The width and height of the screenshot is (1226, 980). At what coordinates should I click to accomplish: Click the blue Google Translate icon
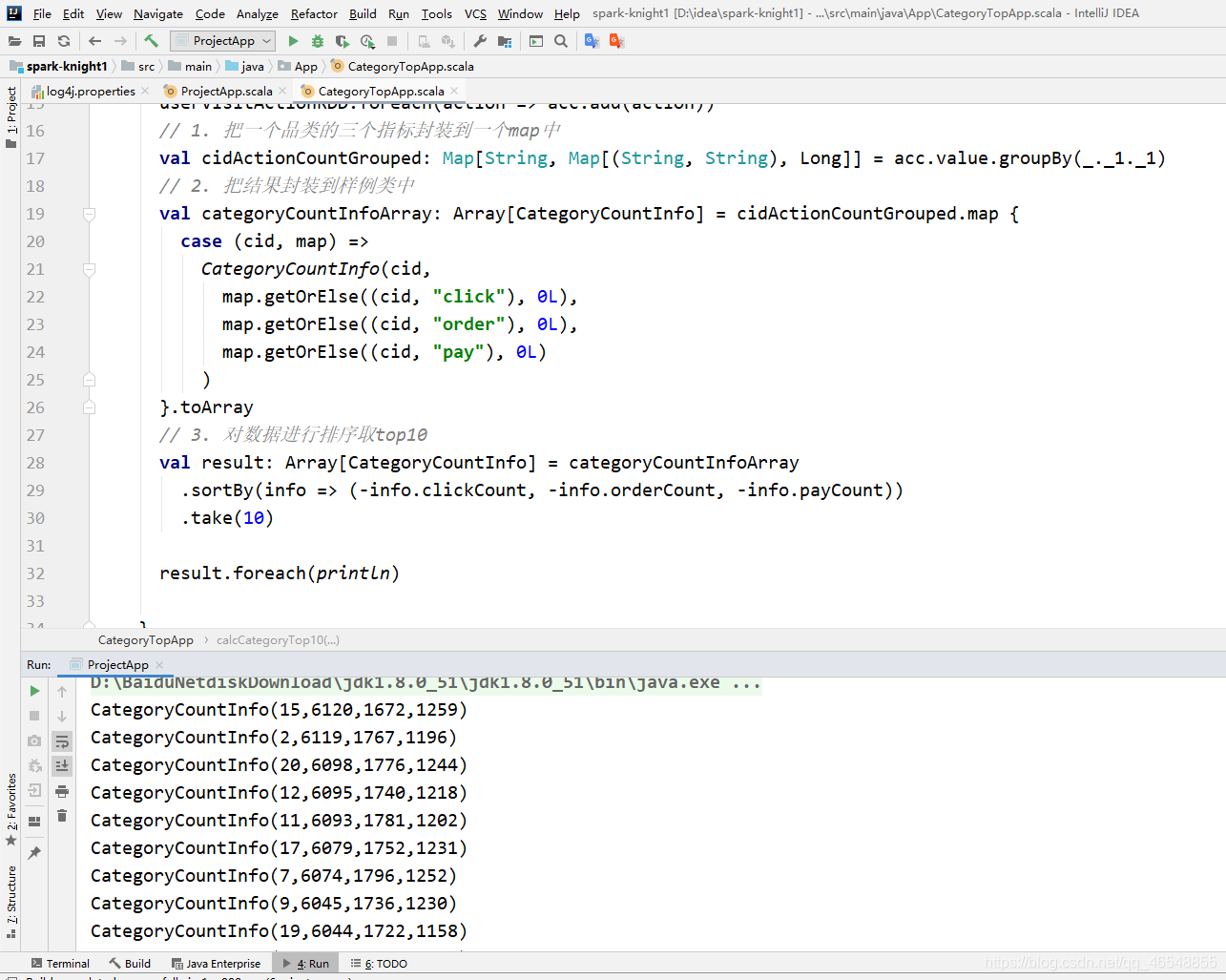tap(592, 41)
